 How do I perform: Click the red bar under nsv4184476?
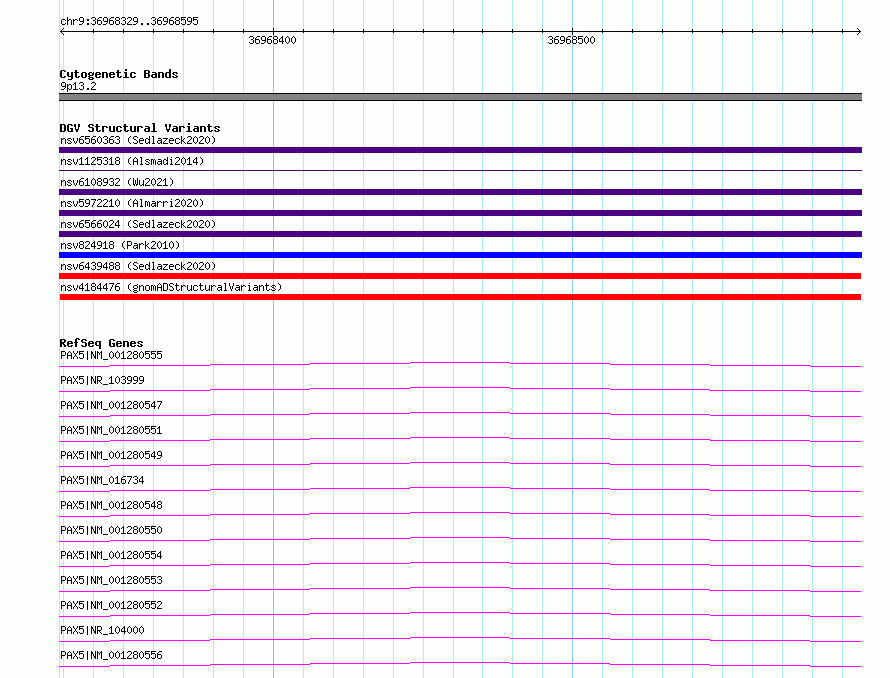click(460, 297)
